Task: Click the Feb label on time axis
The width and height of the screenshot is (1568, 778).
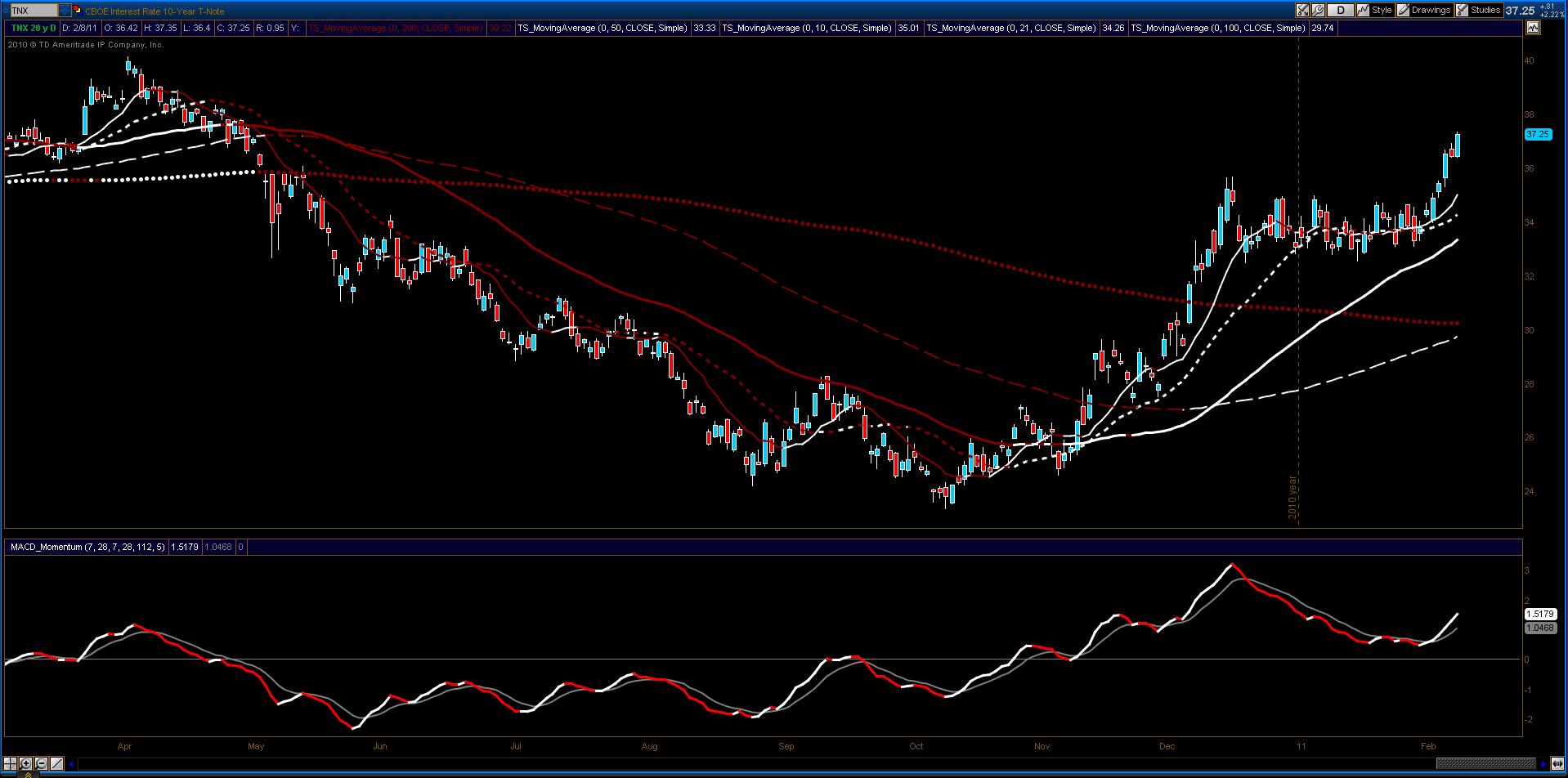Action: [x=1428, y=746]
